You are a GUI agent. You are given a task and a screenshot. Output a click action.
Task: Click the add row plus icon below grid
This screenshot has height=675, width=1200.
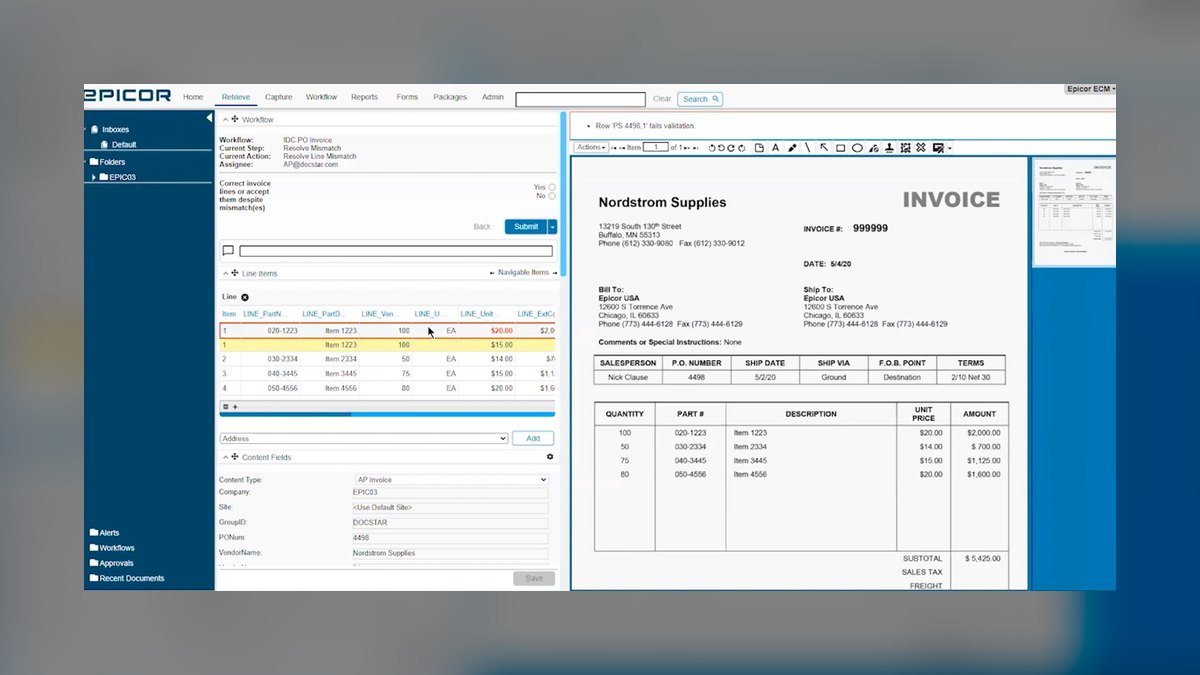tap(235, 407)
